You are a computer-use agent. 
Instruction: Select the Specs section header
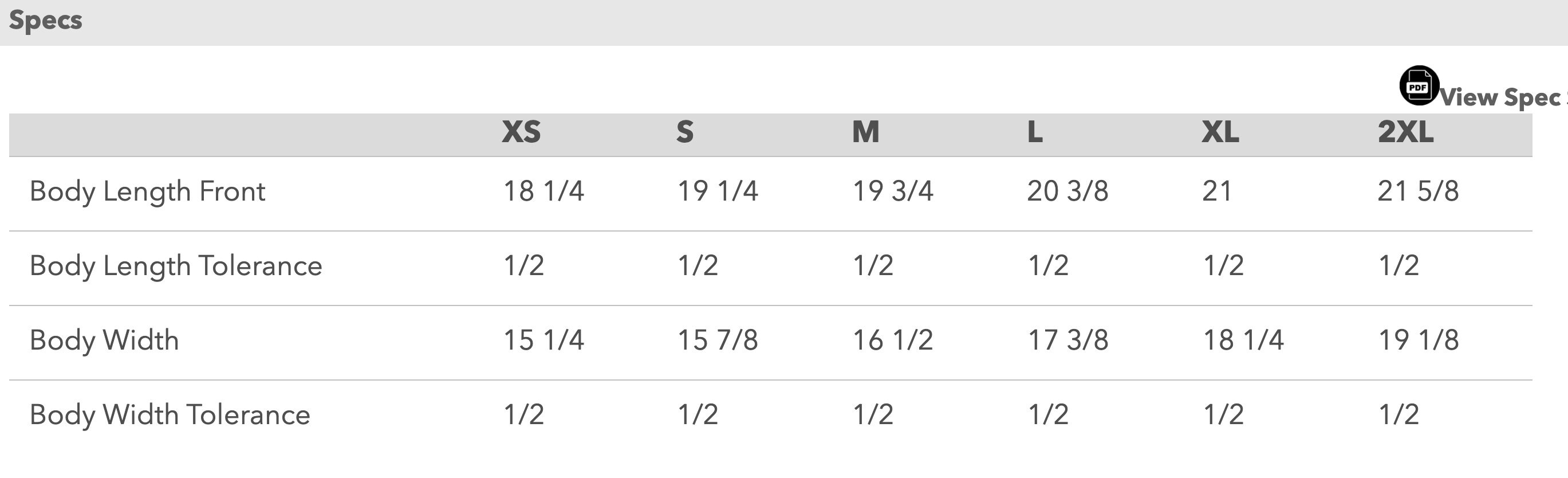[46, 20]
